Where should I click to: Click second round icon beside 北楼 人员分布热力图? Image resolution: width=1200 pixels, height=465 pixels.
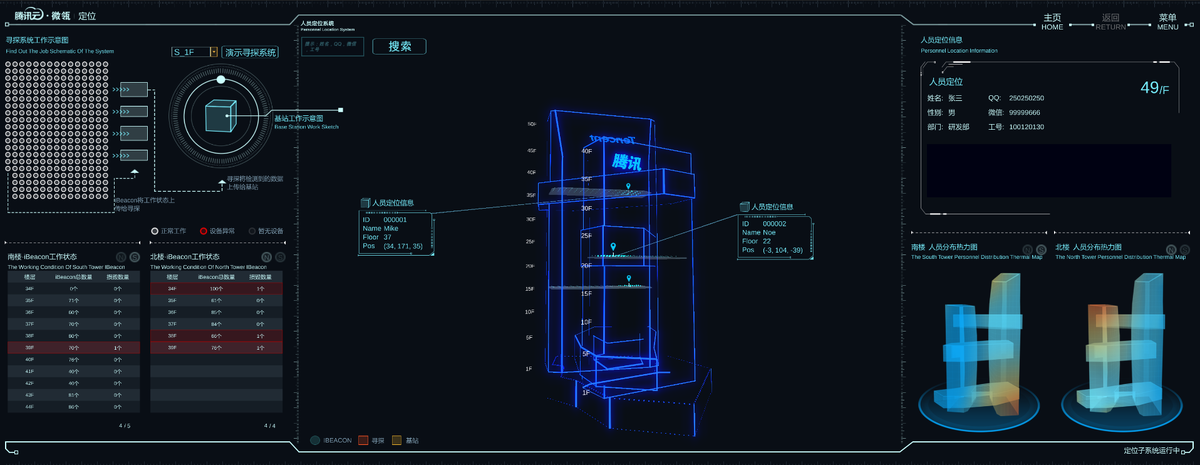[x=1183, y=248]
